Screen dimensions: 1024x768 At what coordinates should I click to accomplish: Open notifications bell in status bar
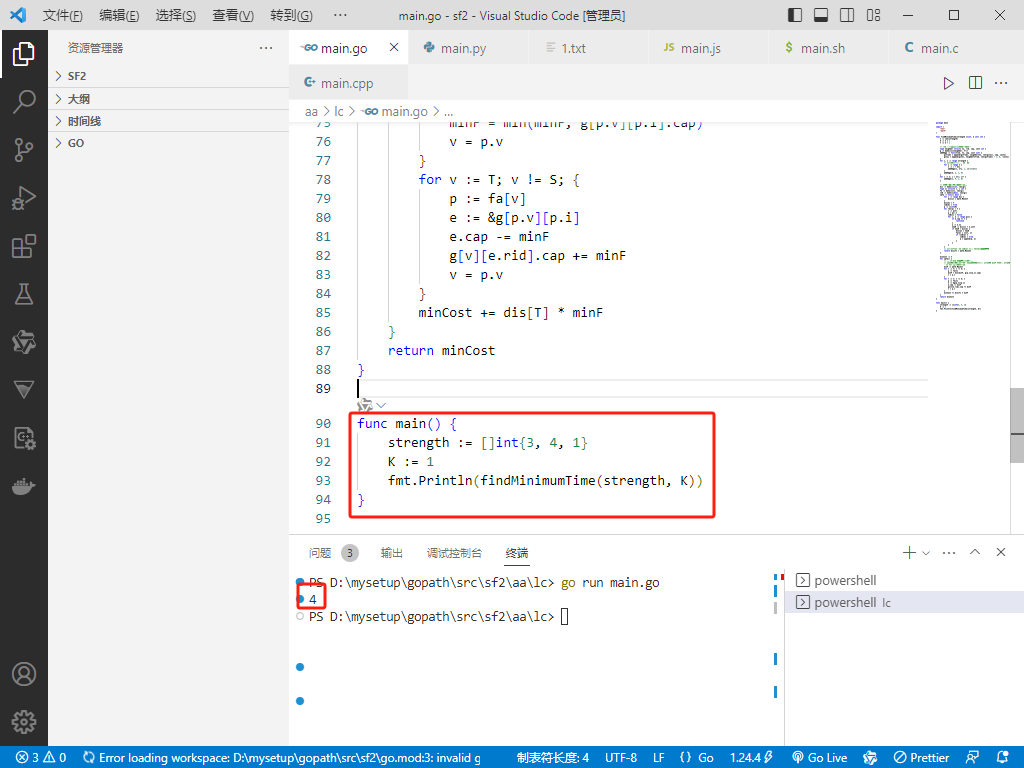(1003, 758)
